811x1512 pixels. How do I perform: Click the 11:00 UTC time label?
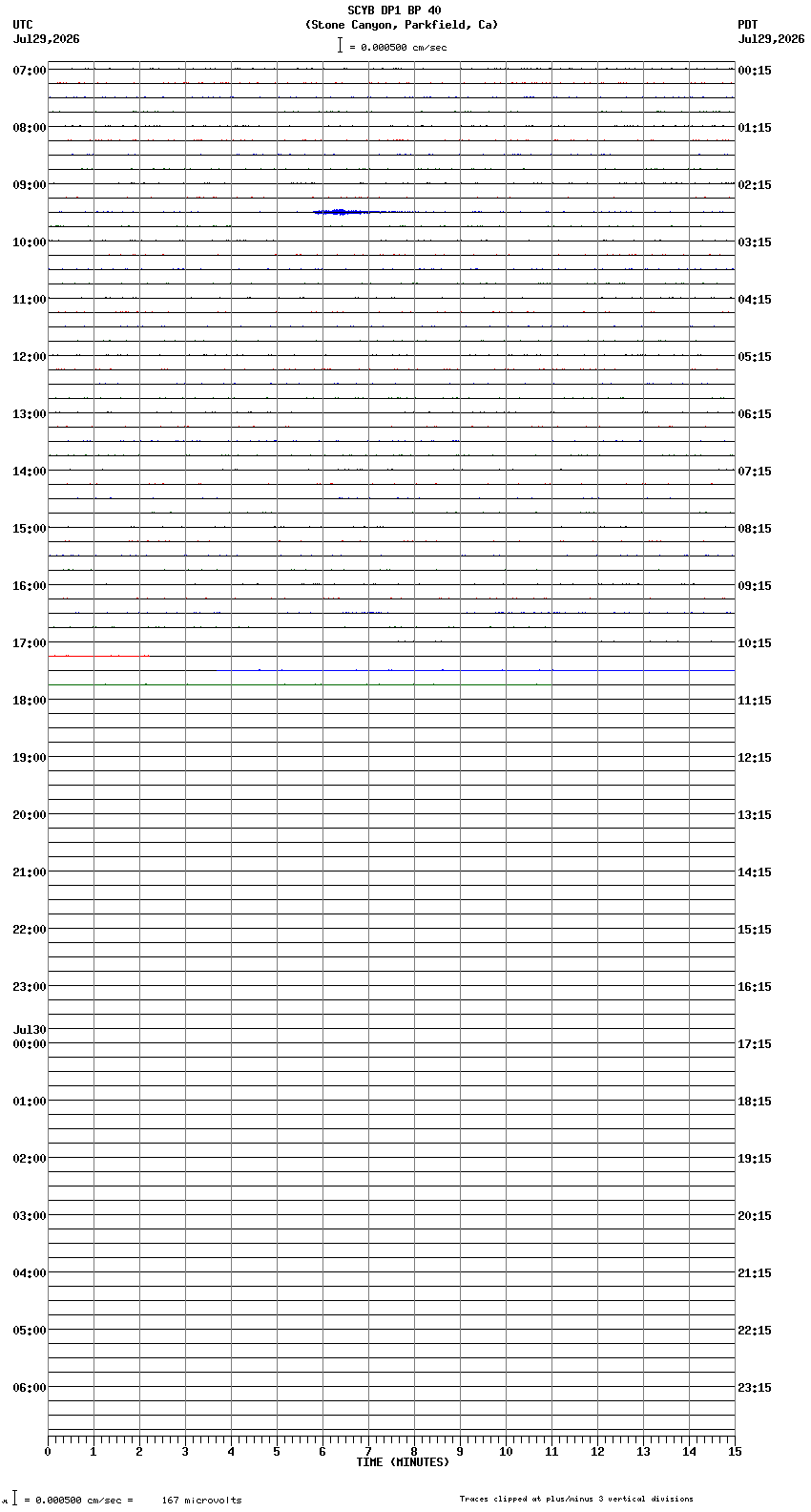[30, 300]
